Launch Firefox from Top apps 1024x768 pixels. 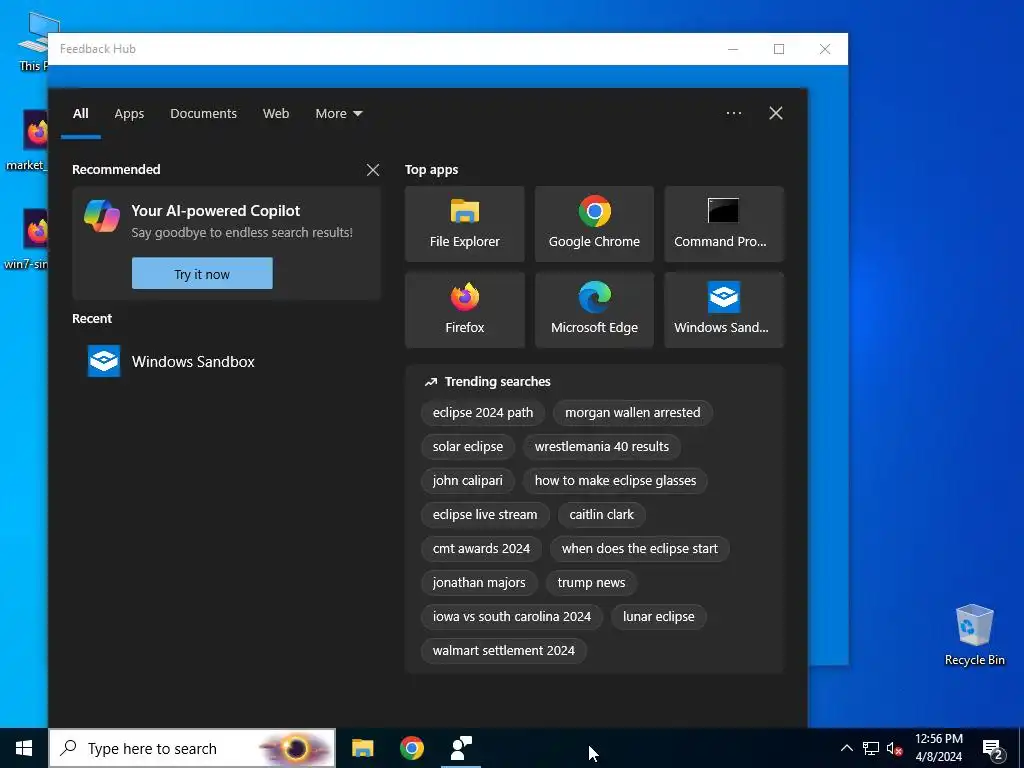click(x=464, y=310)
